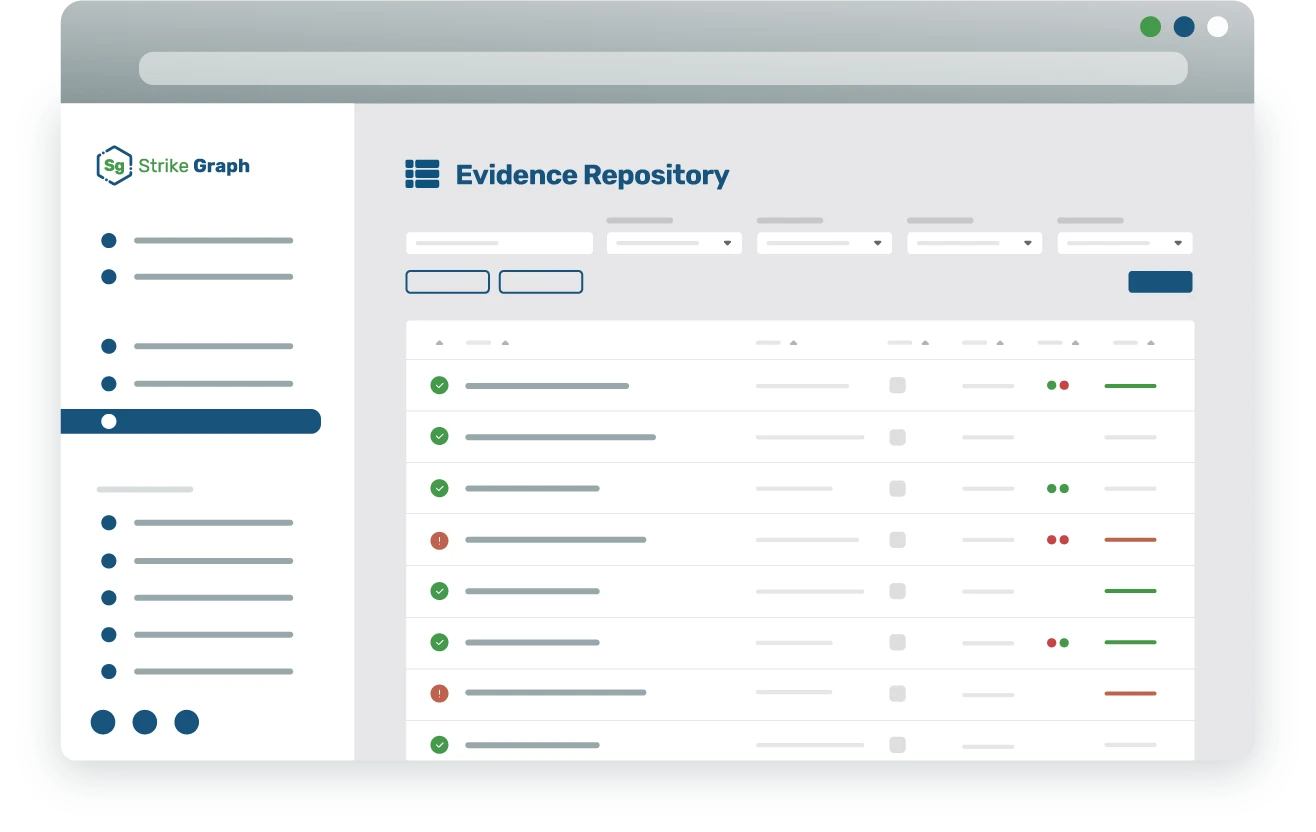Viewport: 1316px width, 832px height.
Task: Open the middle filter dropdown menu
Action: coord(823,243)
